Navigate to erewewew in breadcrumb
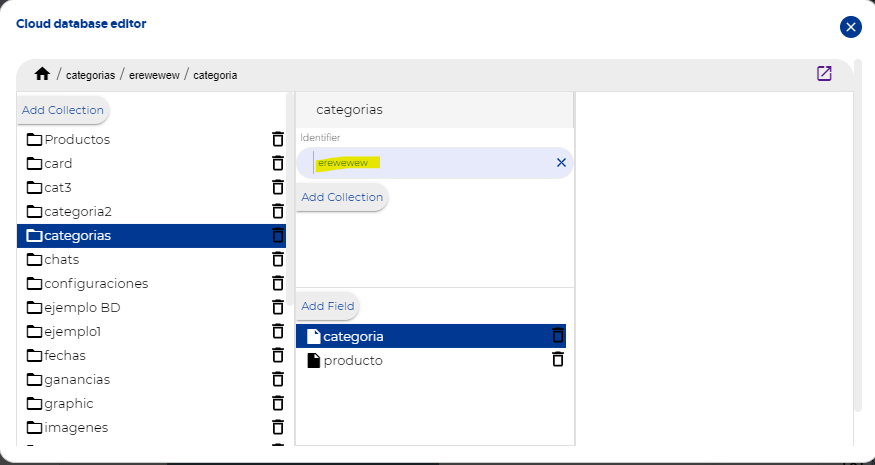Viewport: 875px width, 465px height. pyautogui.click(x=154, y=75)
